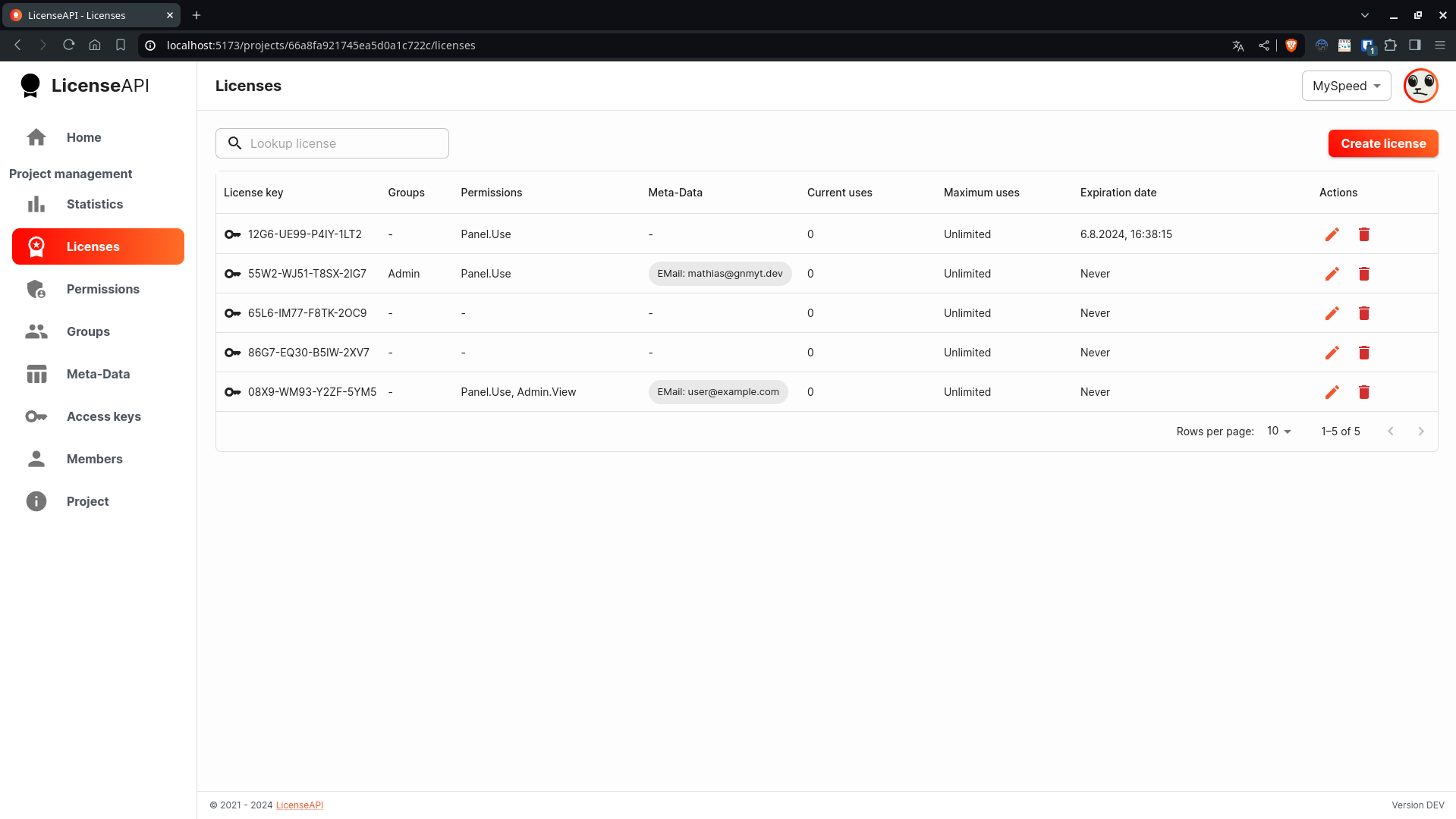This screenshot has height=819, width=1456.
Task: Go to Home in sidebar
Action: pos(98,137)
